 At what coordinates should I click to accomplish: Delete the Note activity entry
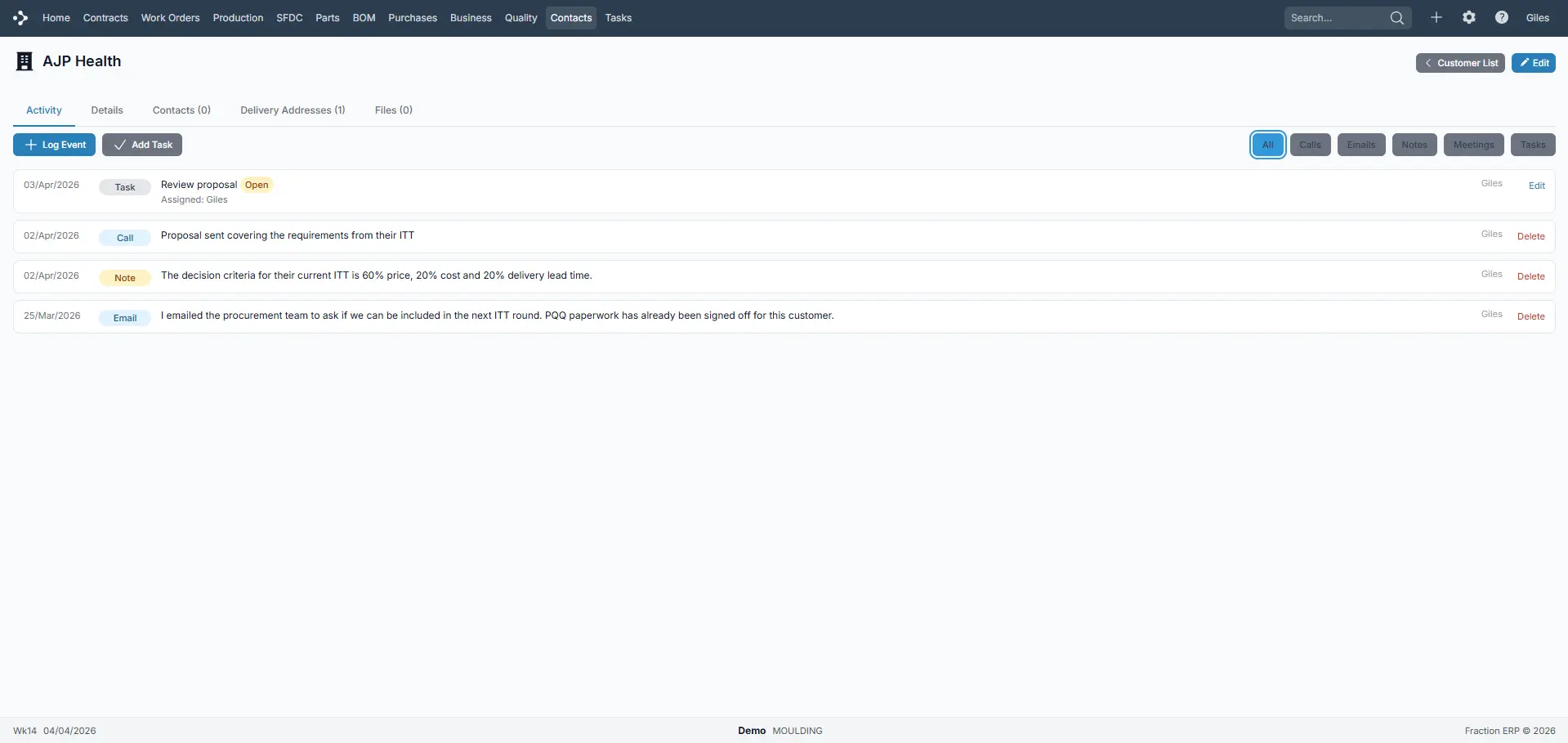pyautogui.click(x=1530, y=276)
